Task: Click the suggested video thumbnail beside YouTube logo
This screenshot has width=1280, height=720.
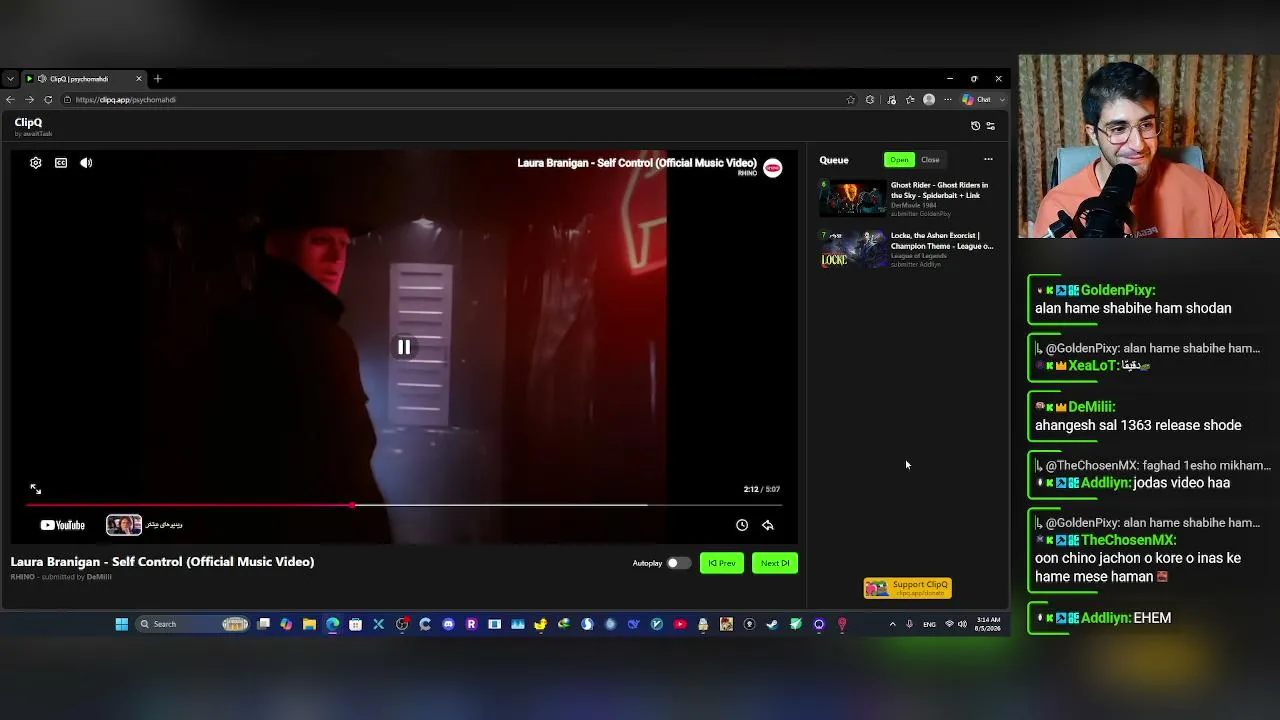Action: [124, 525]
